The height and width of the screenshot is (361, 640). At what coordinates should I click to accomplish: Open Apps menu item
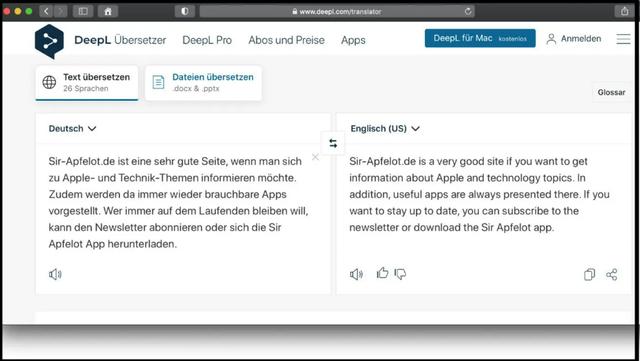pos(353,40)
